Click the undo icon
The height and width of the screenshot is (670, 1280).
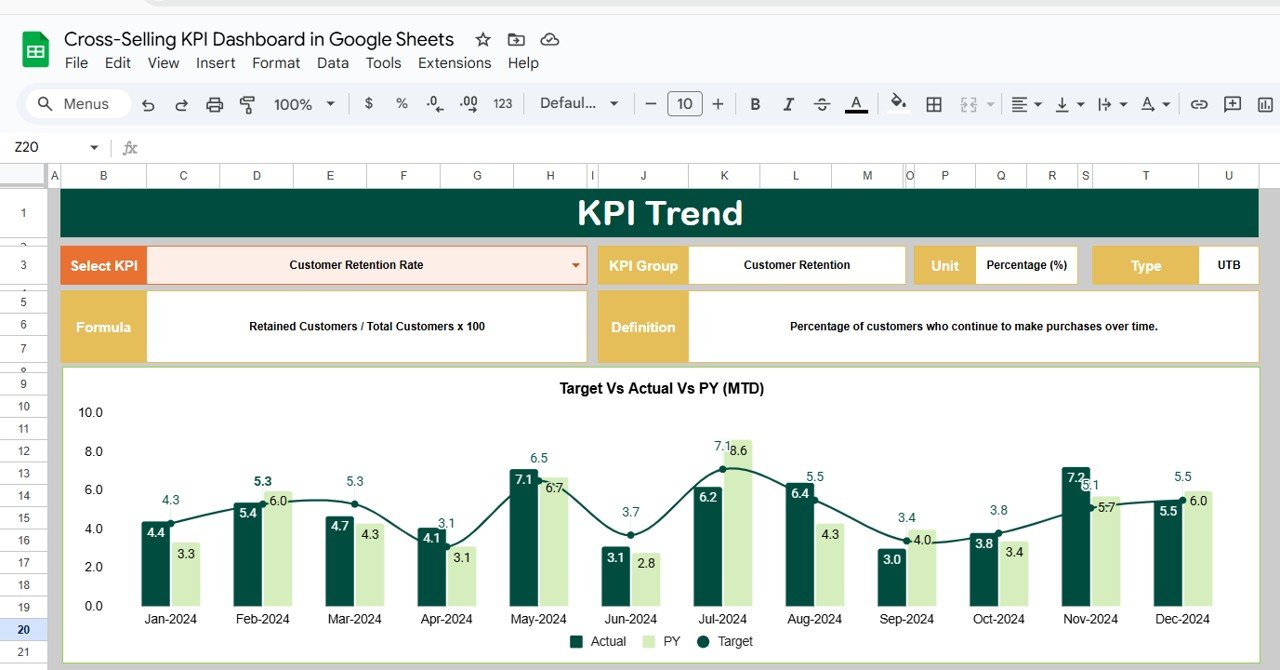(150, 103)
